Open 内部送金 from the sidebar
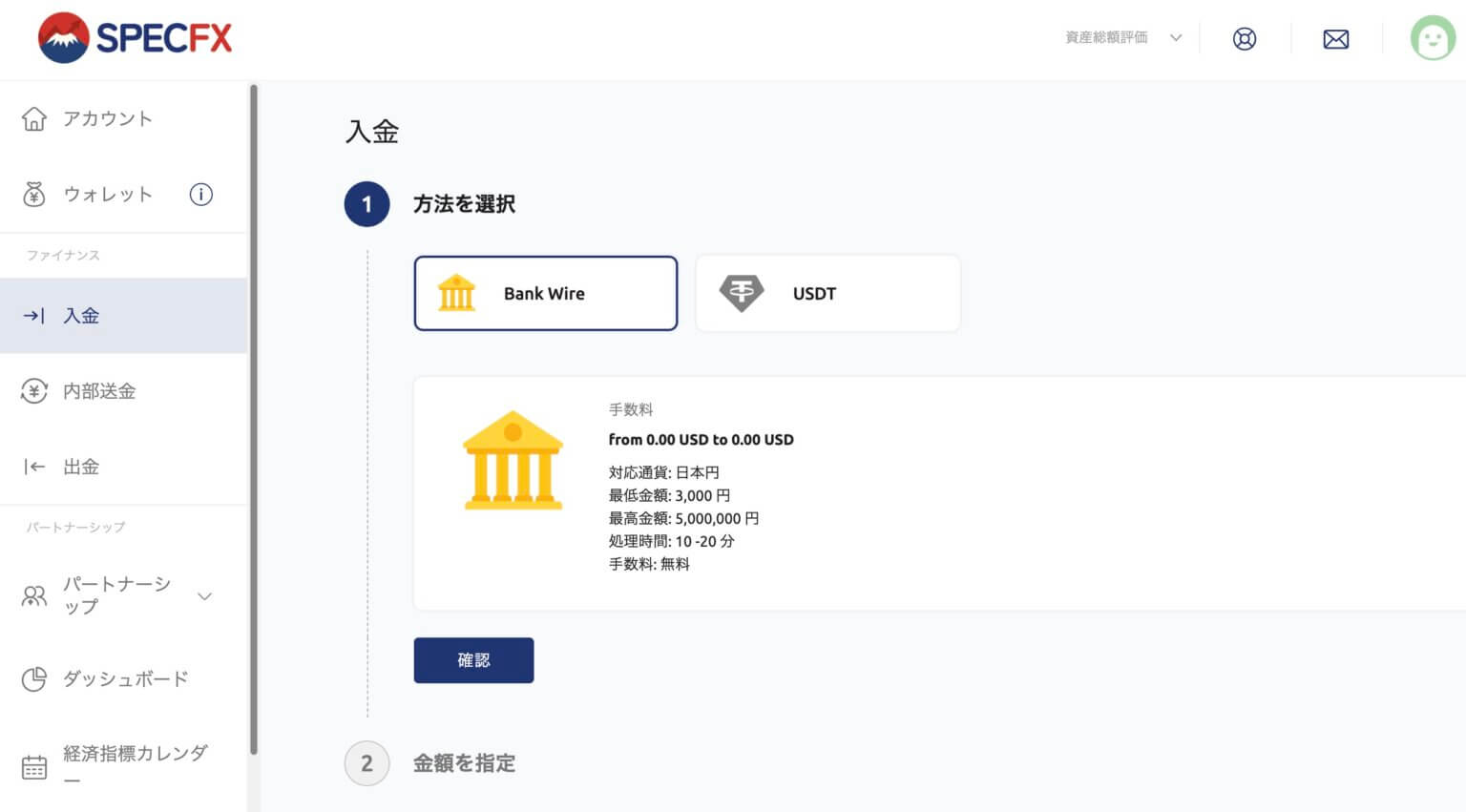The image size is (1466, 812). pos(99,391)
